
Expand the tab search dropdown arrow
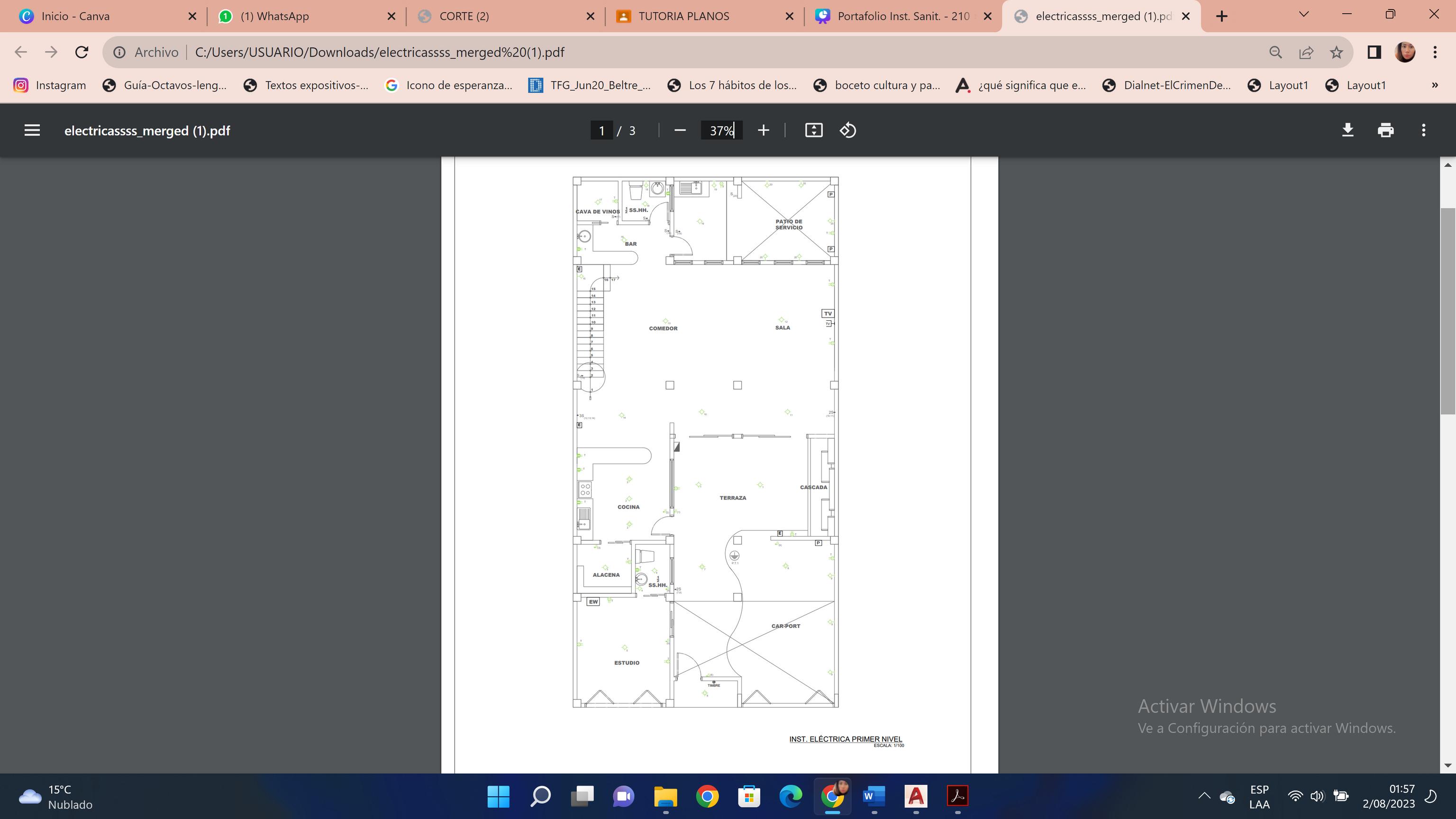tap(1303, 15)
